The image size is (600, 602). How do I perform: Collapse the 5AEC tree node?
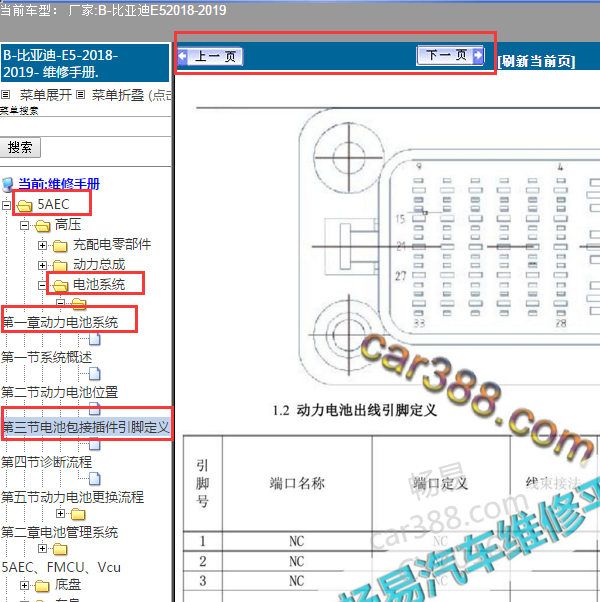pos(6,205)
